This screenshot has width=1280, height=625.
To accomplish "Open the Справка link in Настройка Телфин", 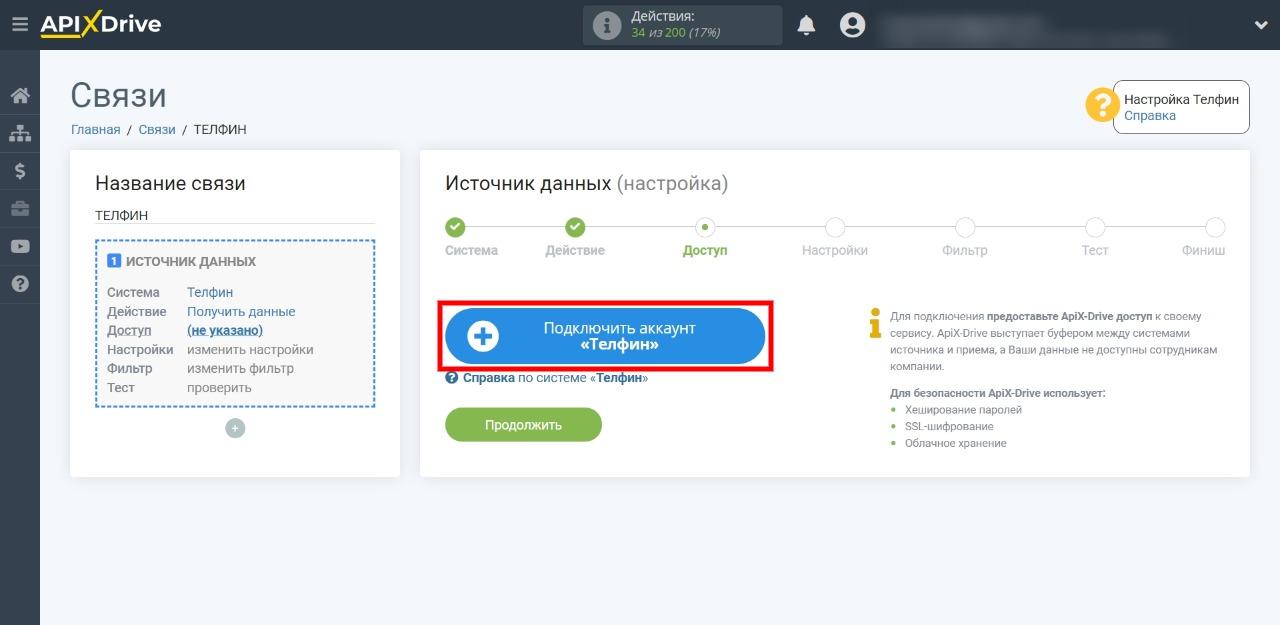I will [x=1150, y=116].
